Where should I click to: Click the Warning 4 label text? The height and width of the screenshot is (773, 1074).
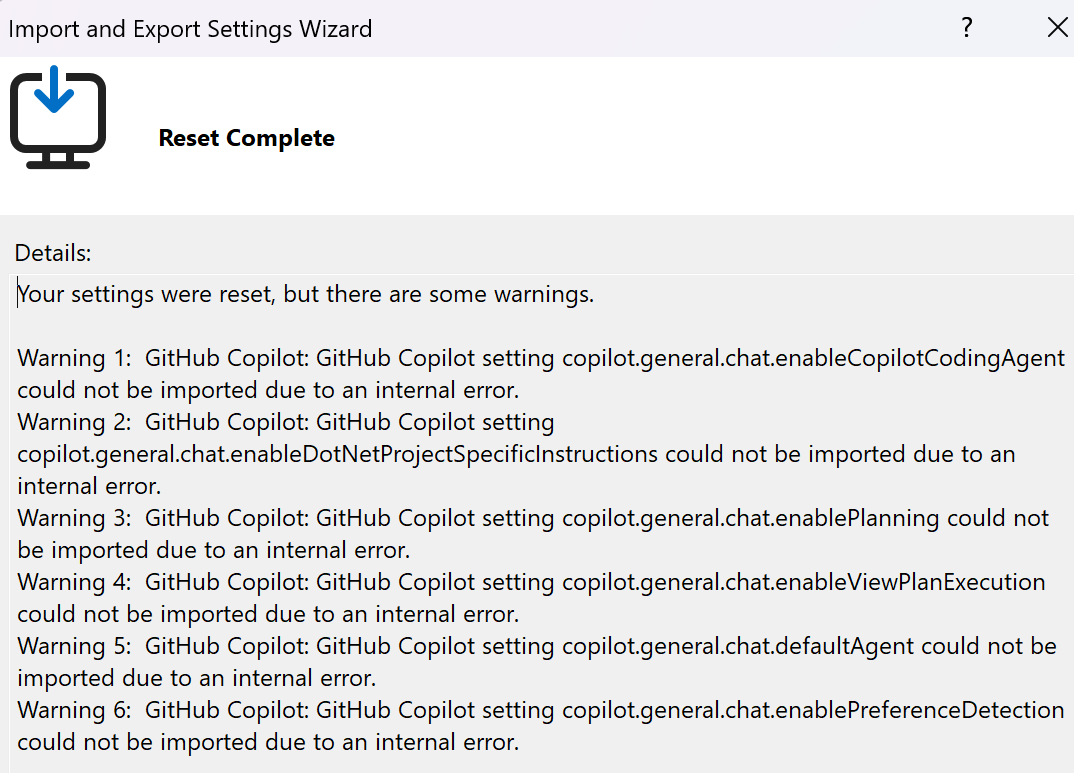click(74, 582)
